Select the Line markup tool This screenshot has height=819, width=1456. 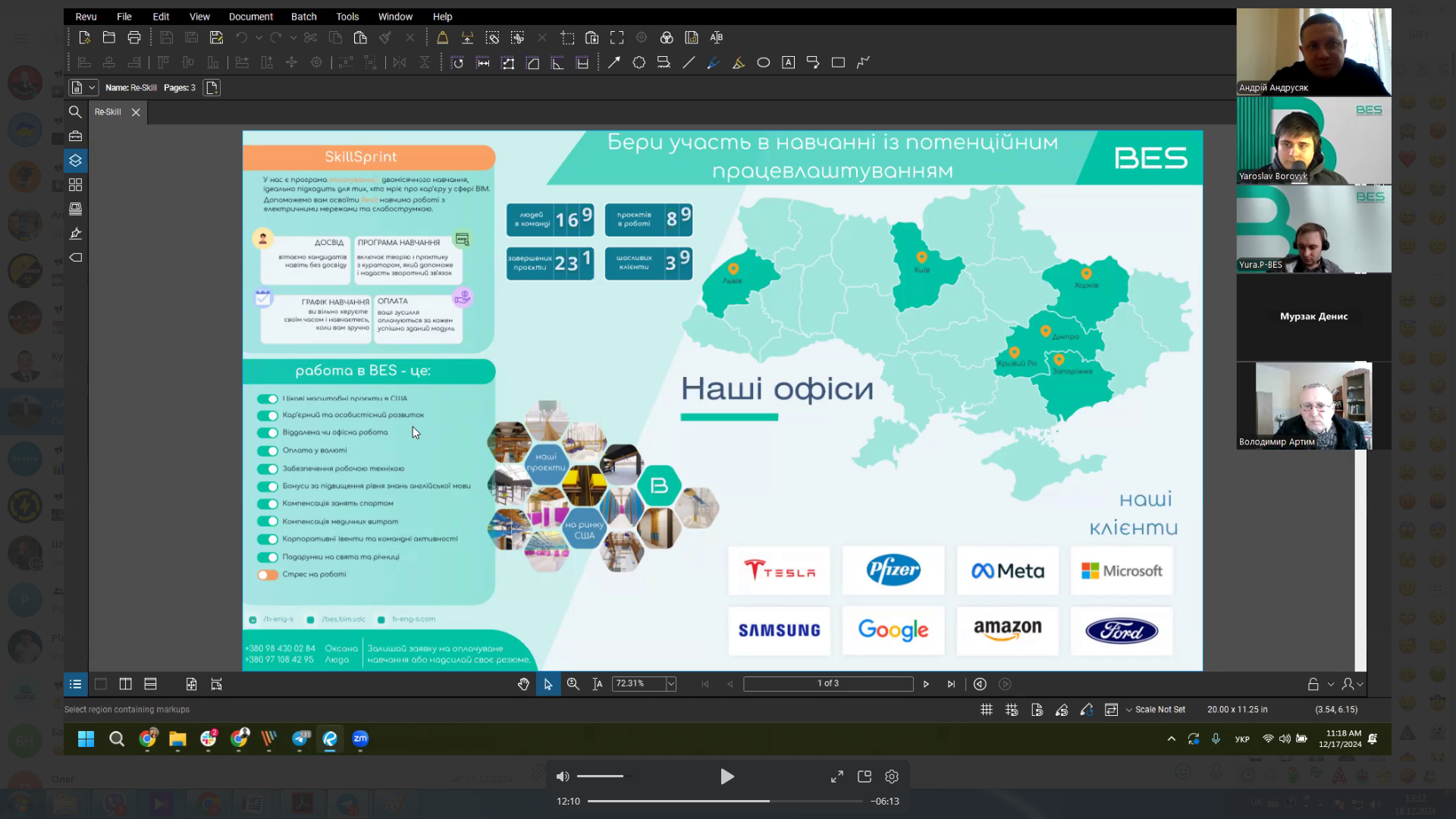(x=689, y=62)
